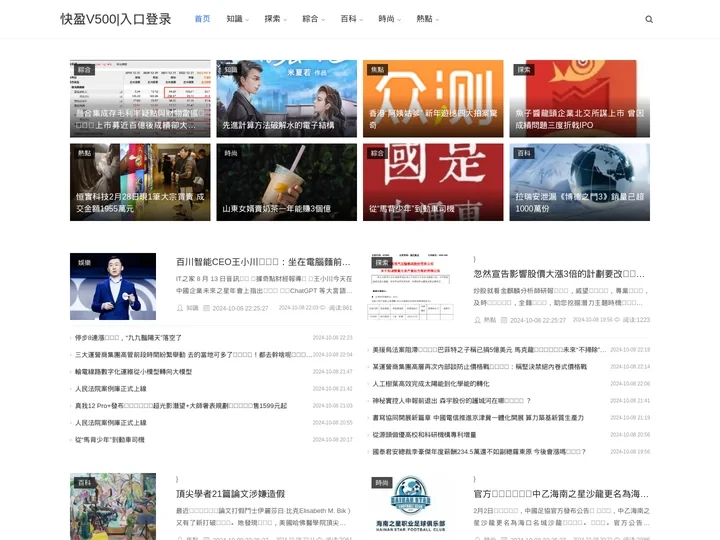This screenshot has height=540, width=720.
Task: Open the 拉瑞安泄漏《博德之門3》 globe card
Action: tap(579, 182)
